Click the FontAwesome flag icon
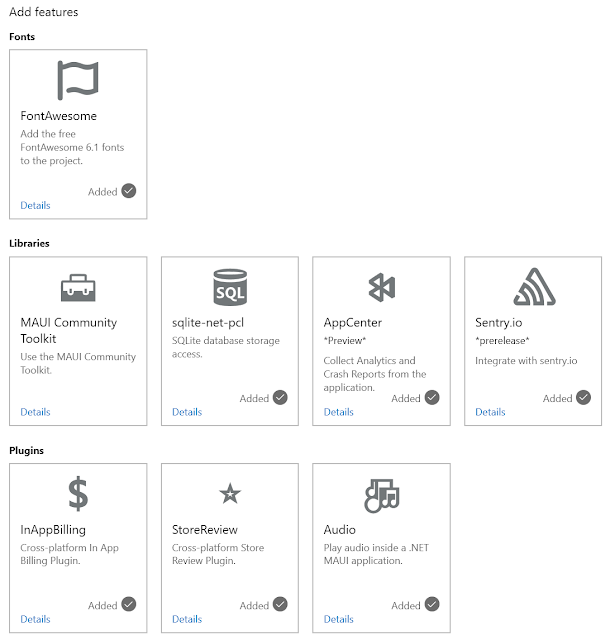The height and width of the screenshot is (640, 615). pos(78,80)
